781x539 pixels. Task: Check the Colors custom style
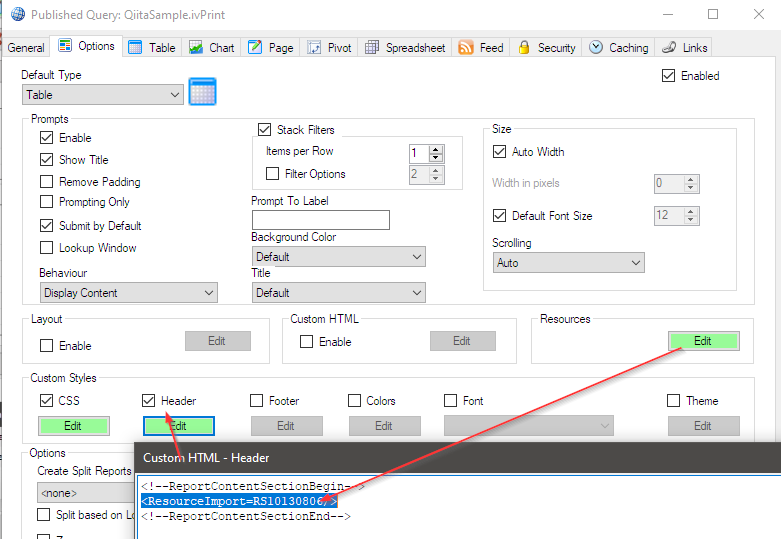(x=354, y=401)
